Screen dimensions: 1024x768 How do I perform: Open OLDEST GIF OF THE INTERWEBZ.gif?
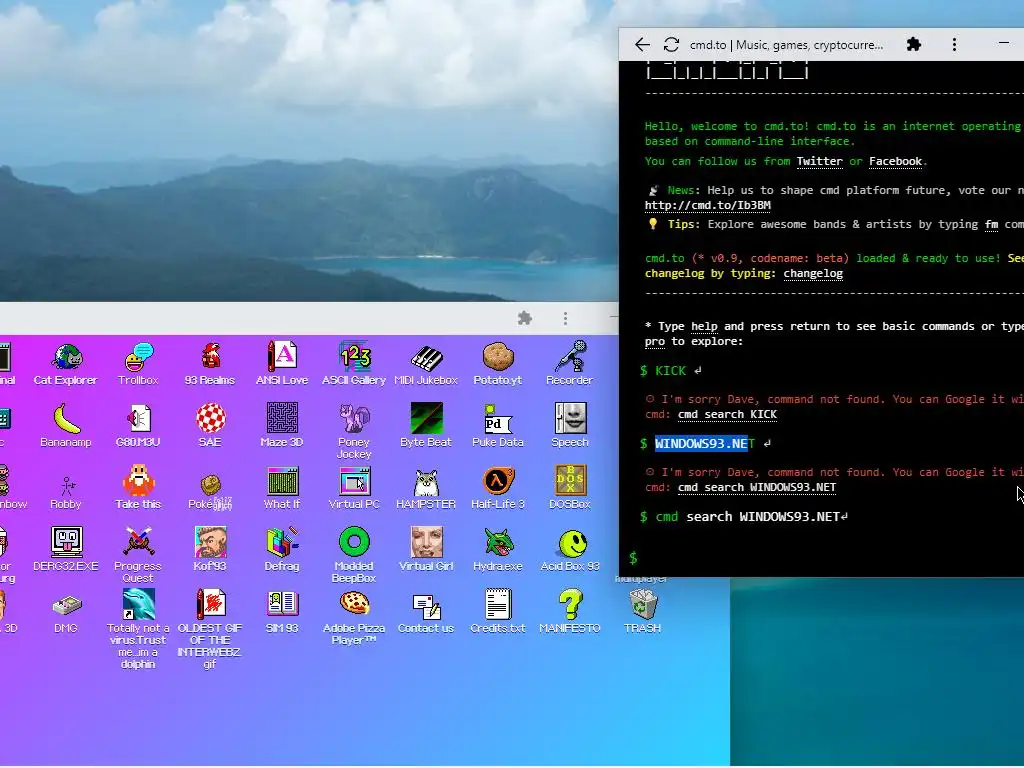(x=210, y=629)
